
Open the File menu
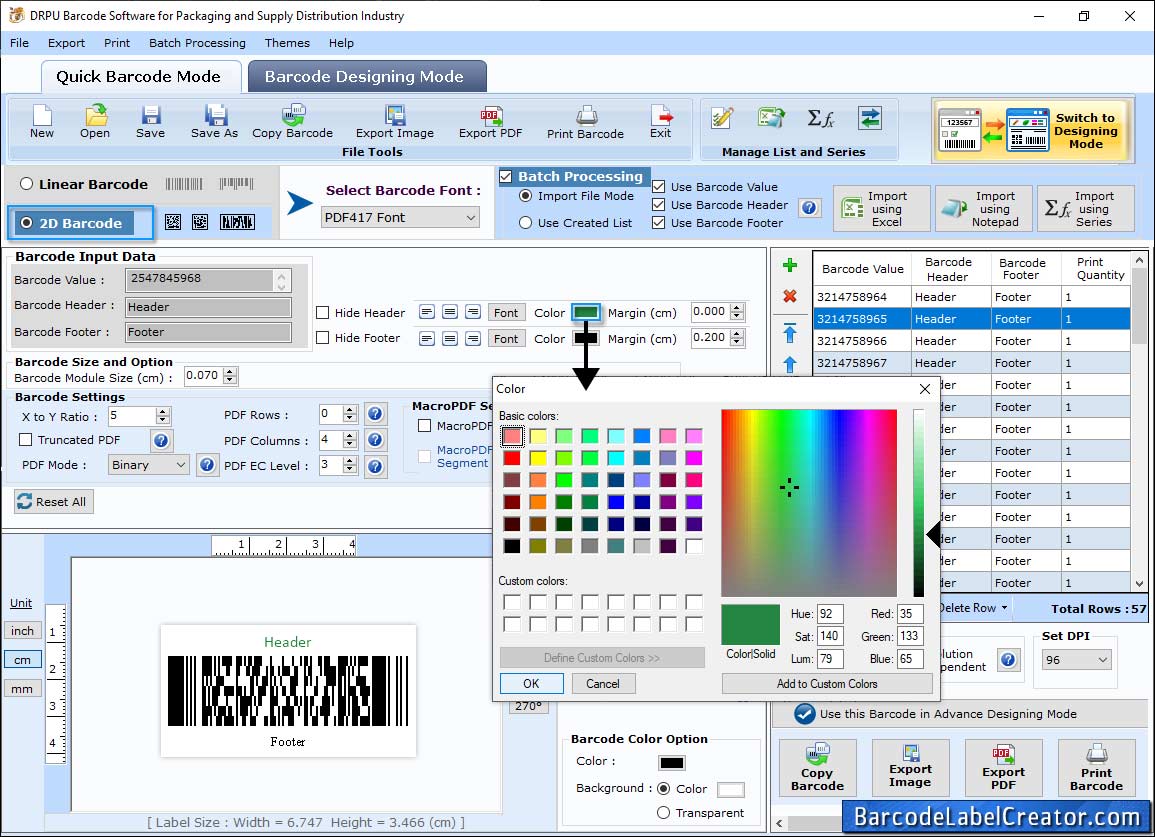pyautogui.click(x=20, y=43)
